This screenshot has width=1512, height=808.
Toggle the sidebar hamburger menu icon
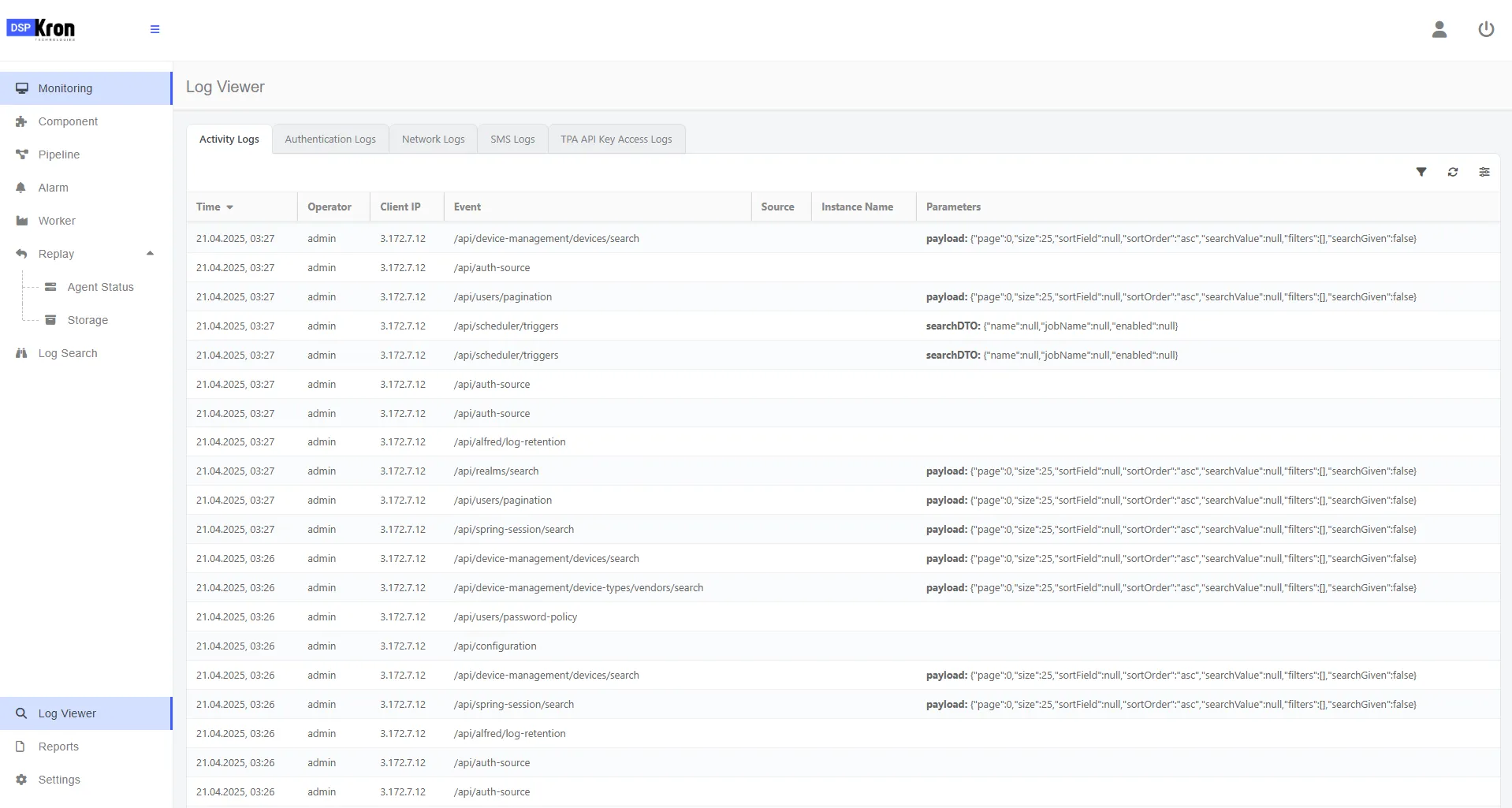(155, 29)
